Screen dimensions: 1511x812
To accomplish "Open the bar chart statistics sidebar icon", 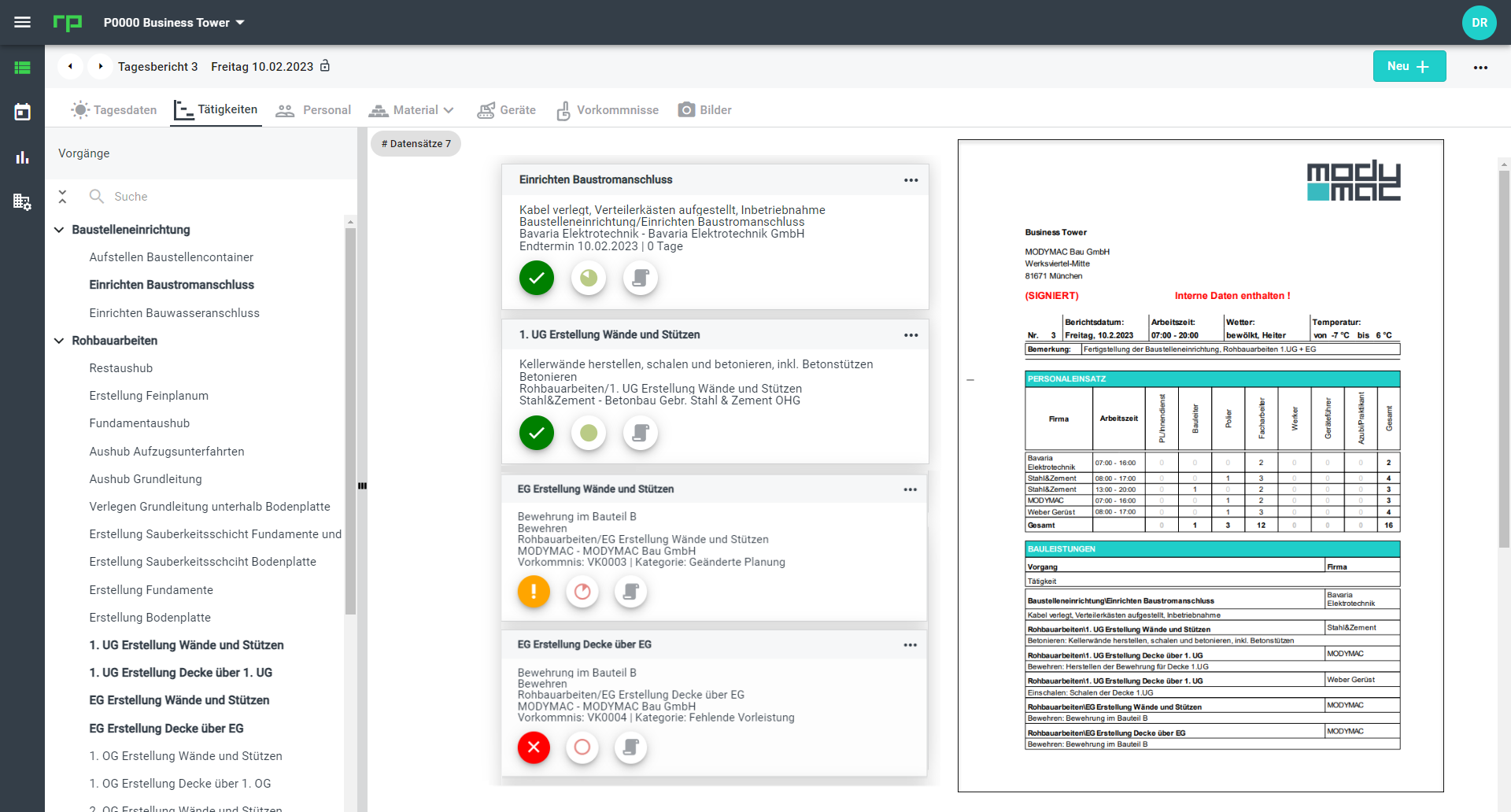I will [x=22, y=157].
